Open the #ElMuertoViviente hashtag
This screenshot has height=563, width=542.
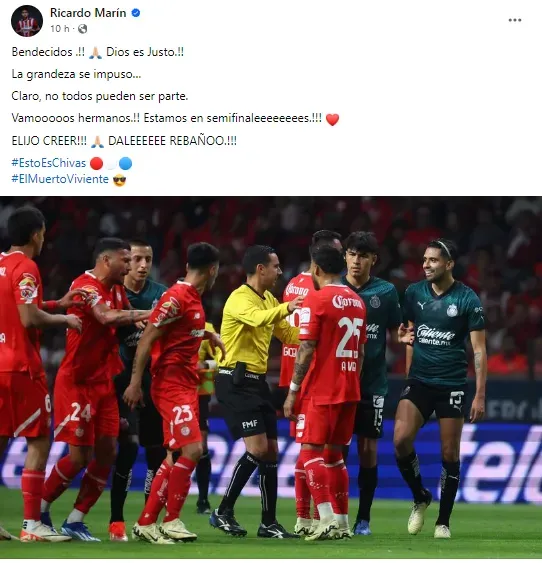(x=60, y=179)
